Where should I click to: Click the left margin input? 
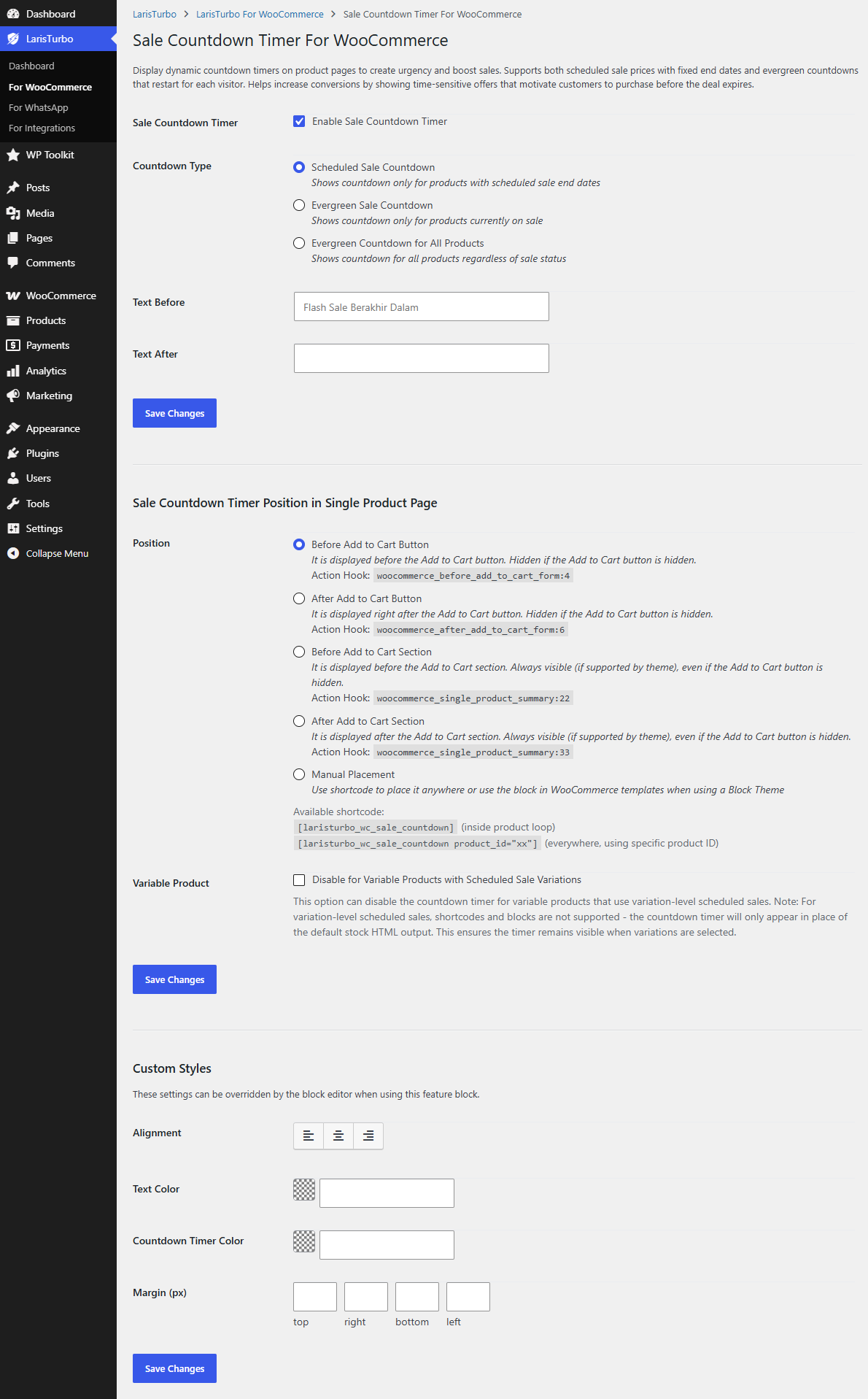click(x=468, y=1297)
